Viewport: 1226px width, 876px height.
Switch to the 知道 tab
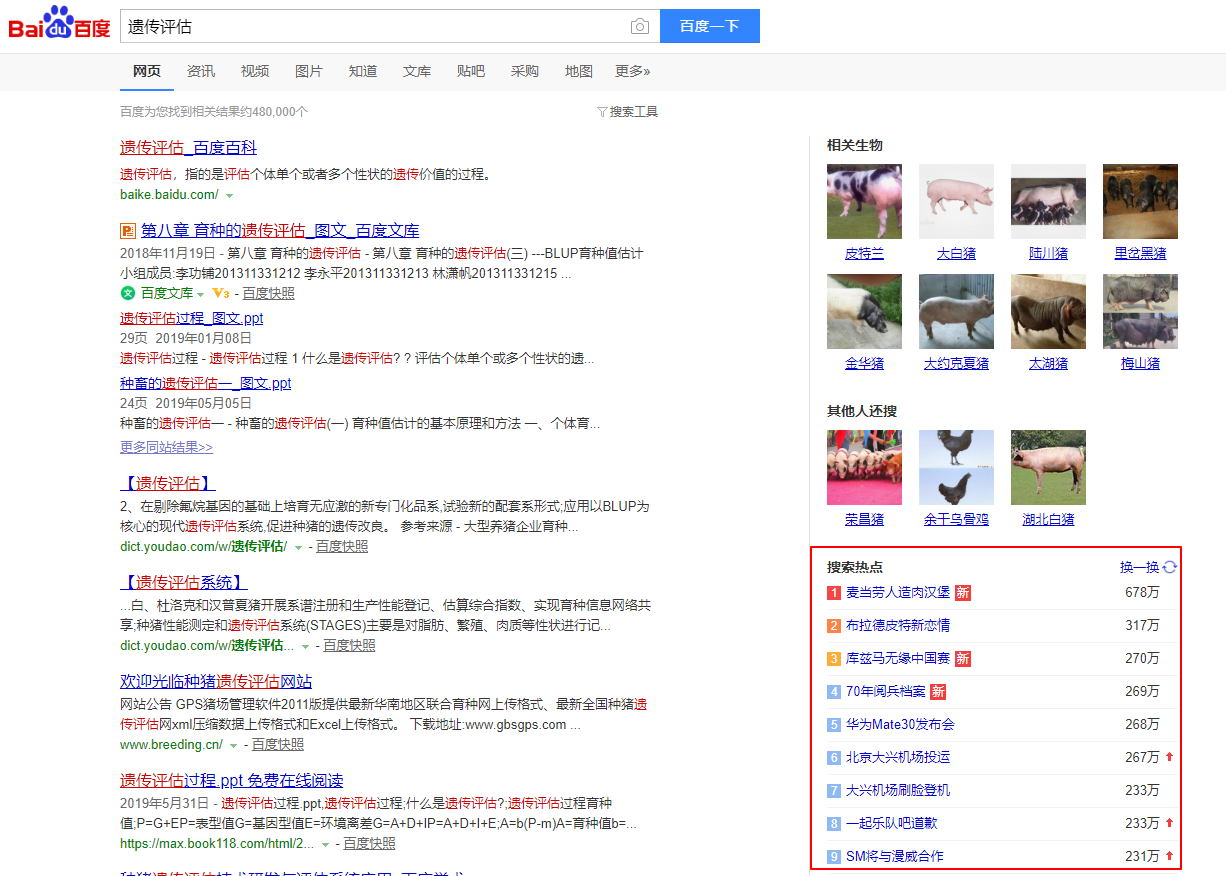[362, 71]
